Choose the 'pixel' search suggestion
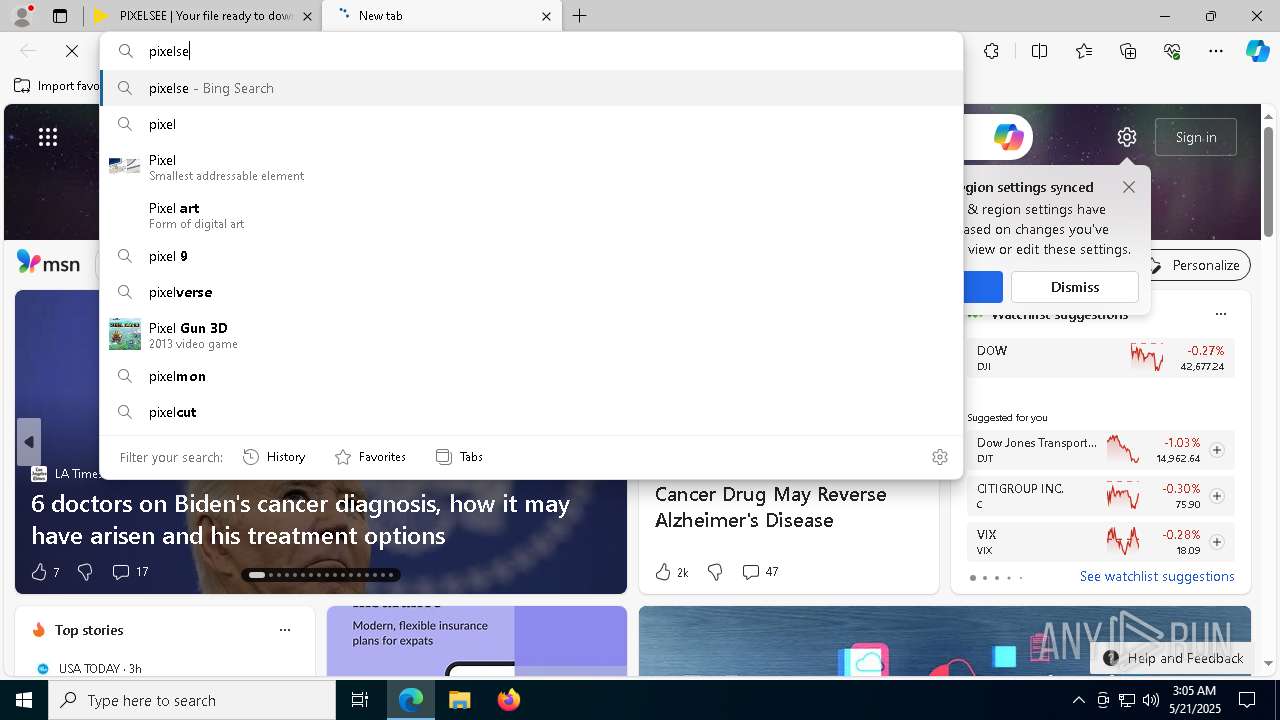This screenshot has width=1280, height=720. (x=531, y=124)
